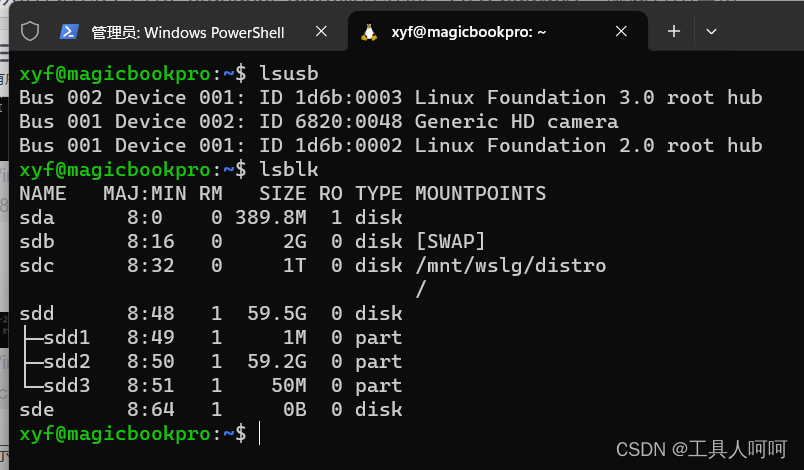Screen dimensions: 804x470
Task: Click the SIZE column header
Action: [x=283, y=194]
